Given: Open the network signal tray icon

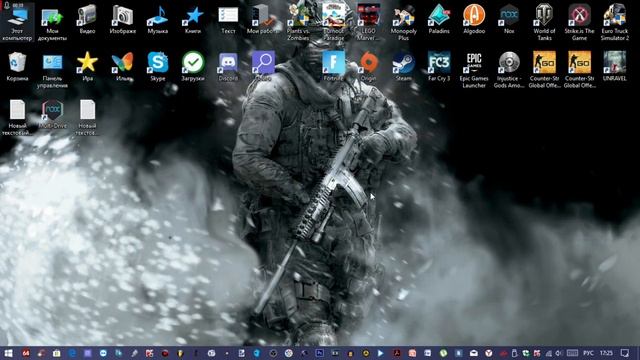Looking at the screenshot, I should pyautogui.click(x=549, y=353).
